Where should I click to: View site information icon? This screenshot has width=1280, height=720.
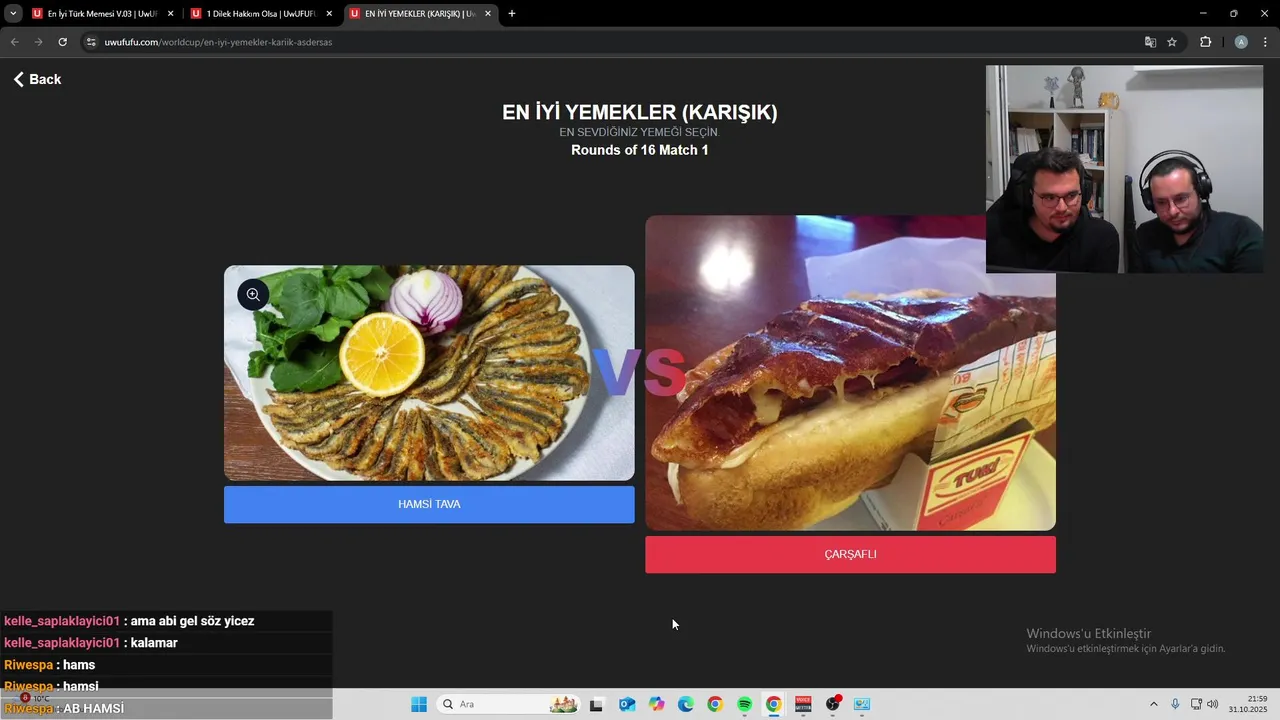91,42
